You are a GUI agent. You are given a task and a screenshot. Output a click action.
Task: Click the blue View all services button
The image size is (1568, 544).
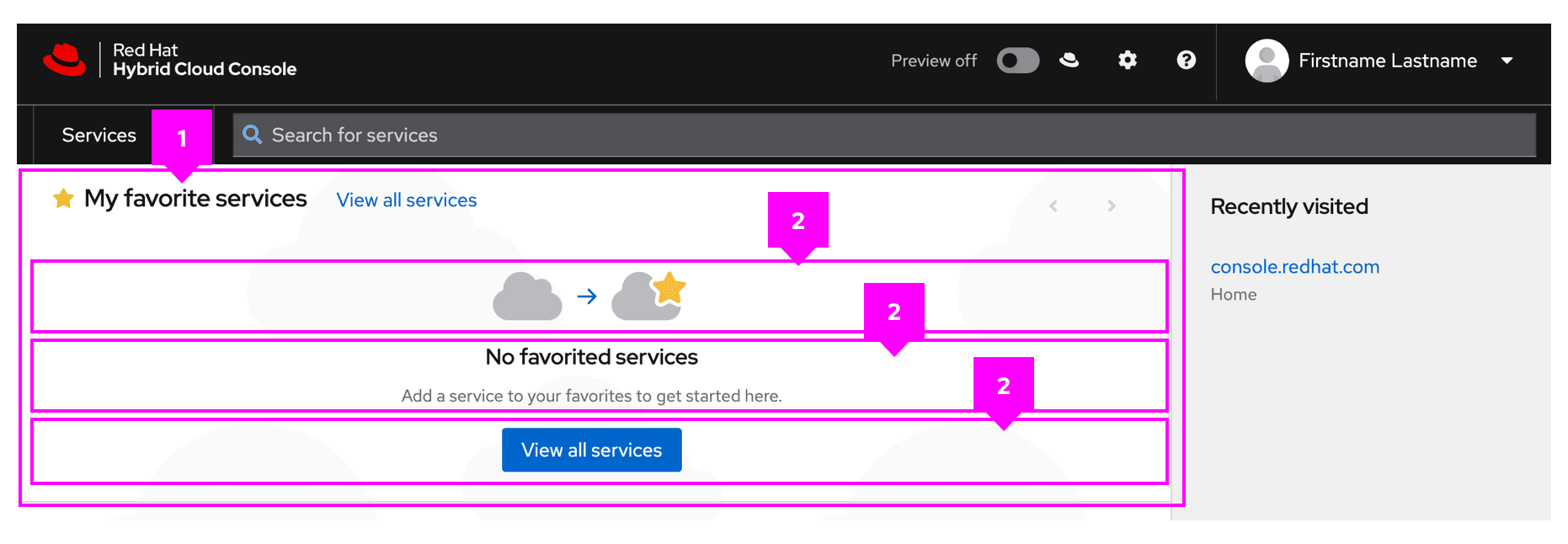tap(592, 450)
